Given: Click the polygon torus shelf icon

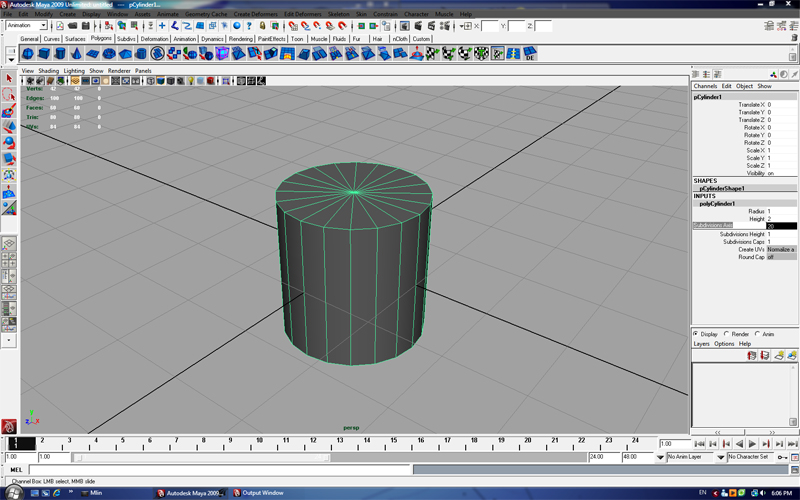Looking at the screenshot, I should pos(110,54).
